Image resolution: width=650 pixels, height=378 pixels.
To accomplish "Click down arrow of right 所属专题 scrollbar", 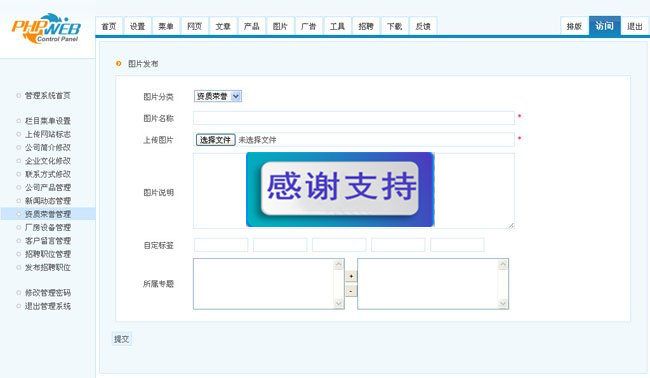I will 503,304.
